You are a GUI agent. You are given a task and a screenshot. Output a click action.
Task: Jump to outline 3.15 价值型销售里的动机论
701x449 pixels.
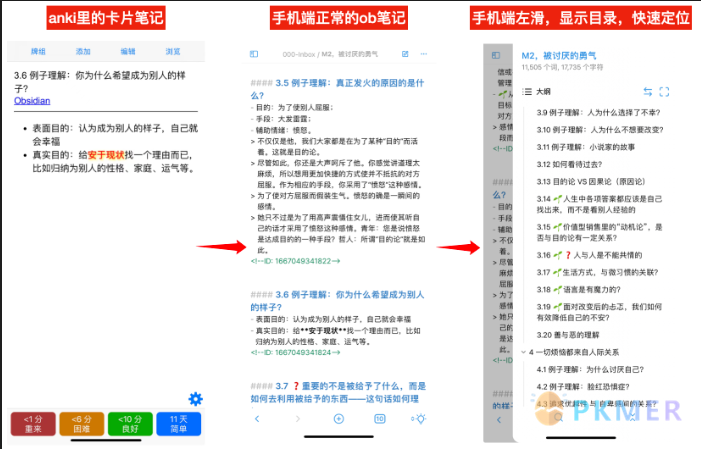(600, 232)
